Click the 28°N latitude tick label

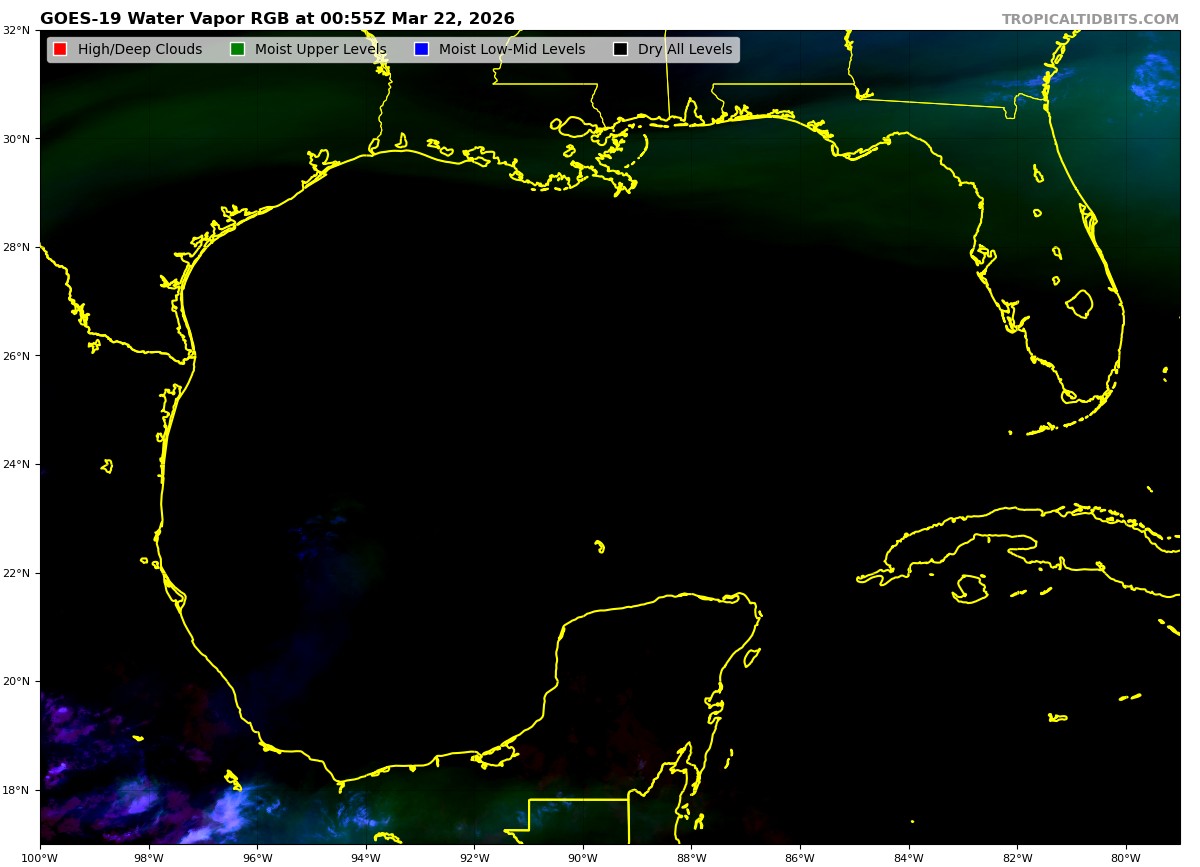(17, 247)
